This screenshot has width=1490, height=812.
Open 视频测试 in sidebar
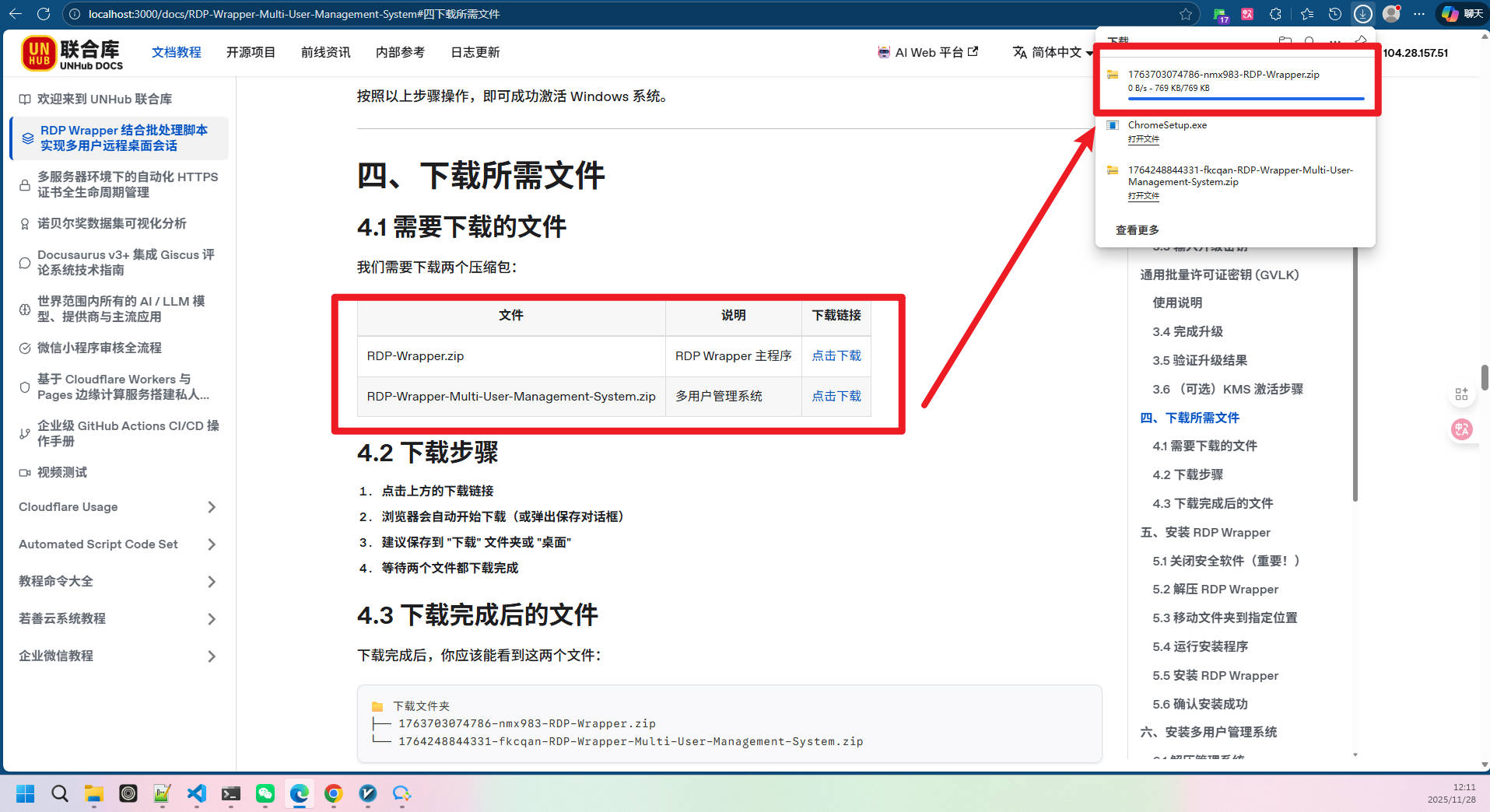[118, 472]
